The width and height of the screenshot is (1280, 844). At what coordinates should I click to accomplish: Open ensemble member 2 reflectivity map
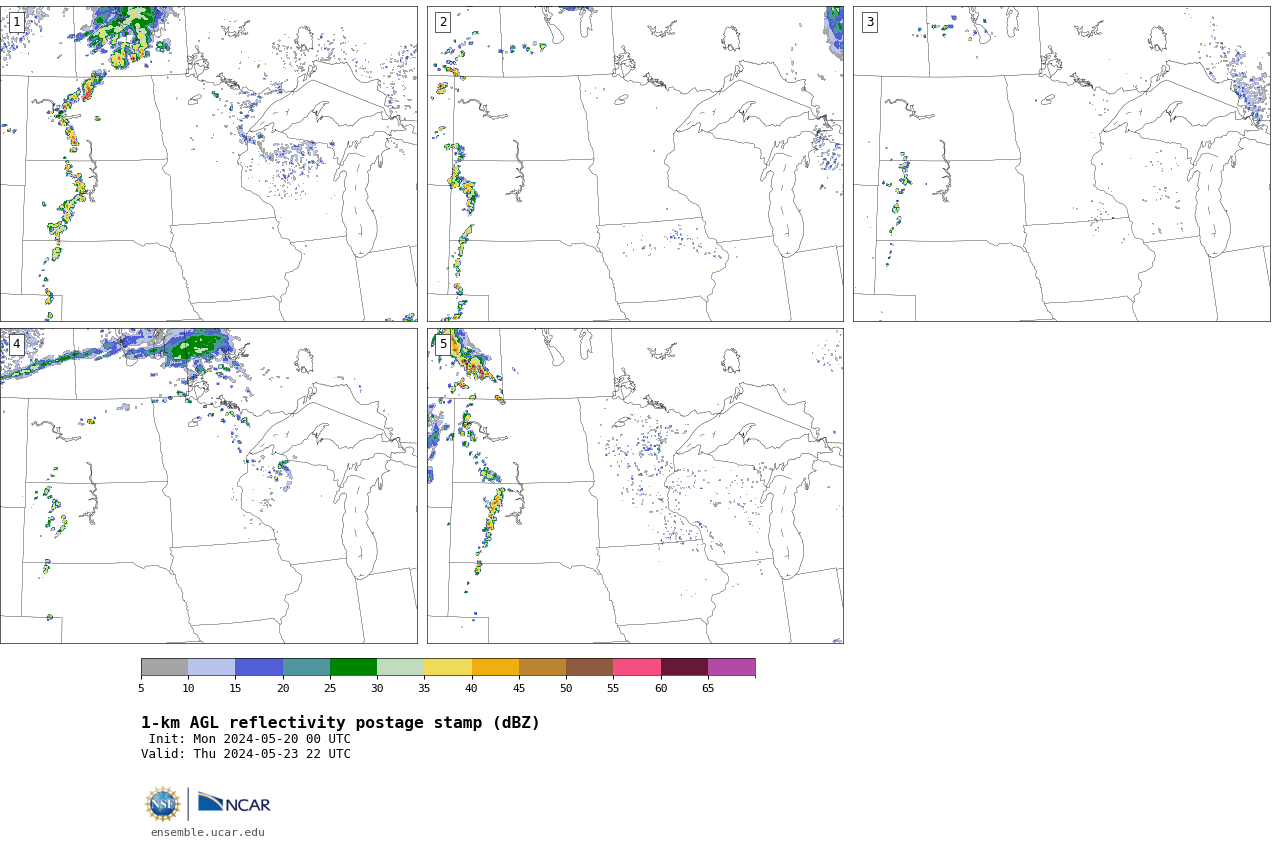pos(635,164)
